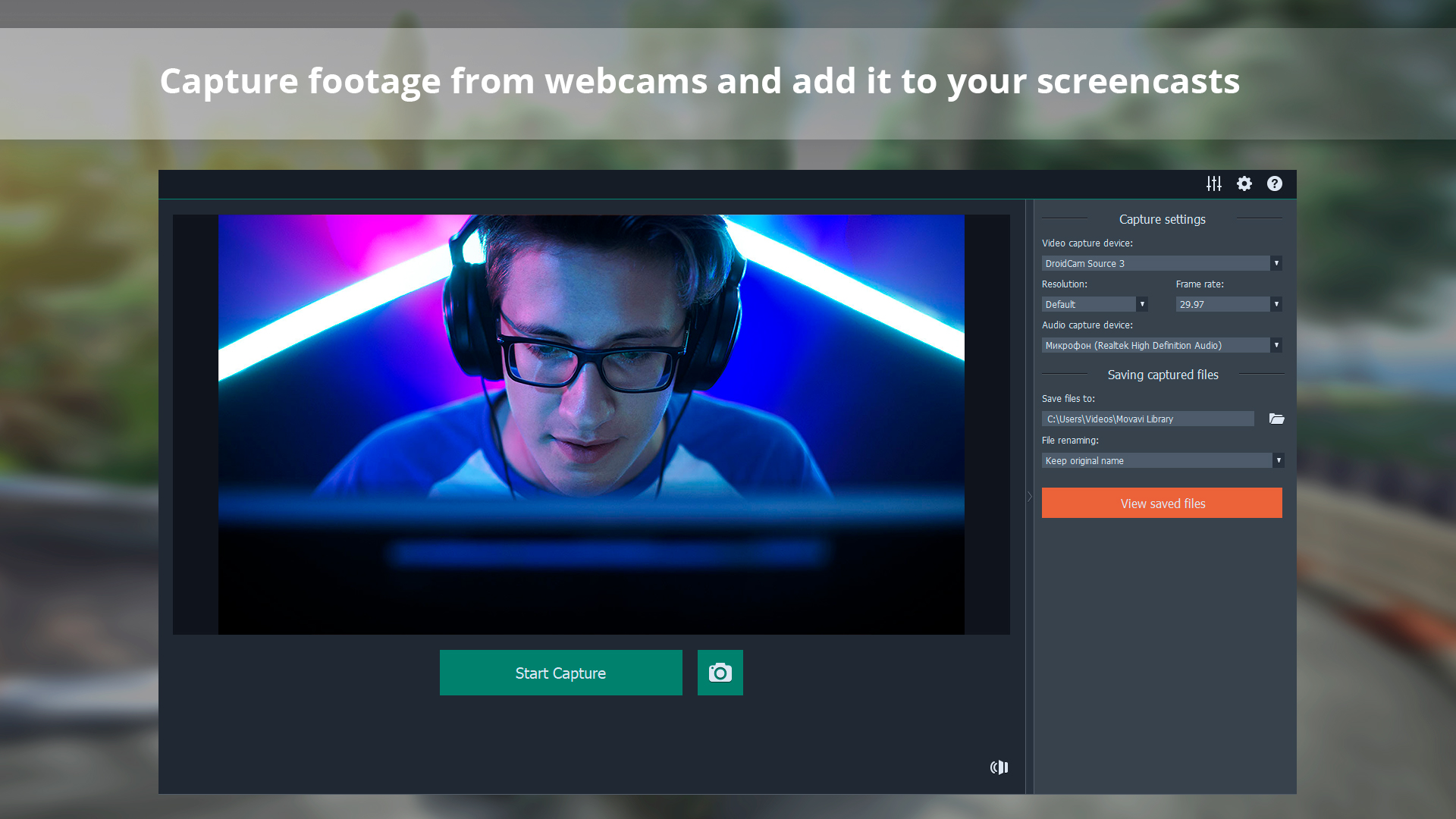Image resolution: width=1456 pixels, height=819 pixels.
Task: Collapse the Capture settings panel chevron
Action: [1029, 497]
